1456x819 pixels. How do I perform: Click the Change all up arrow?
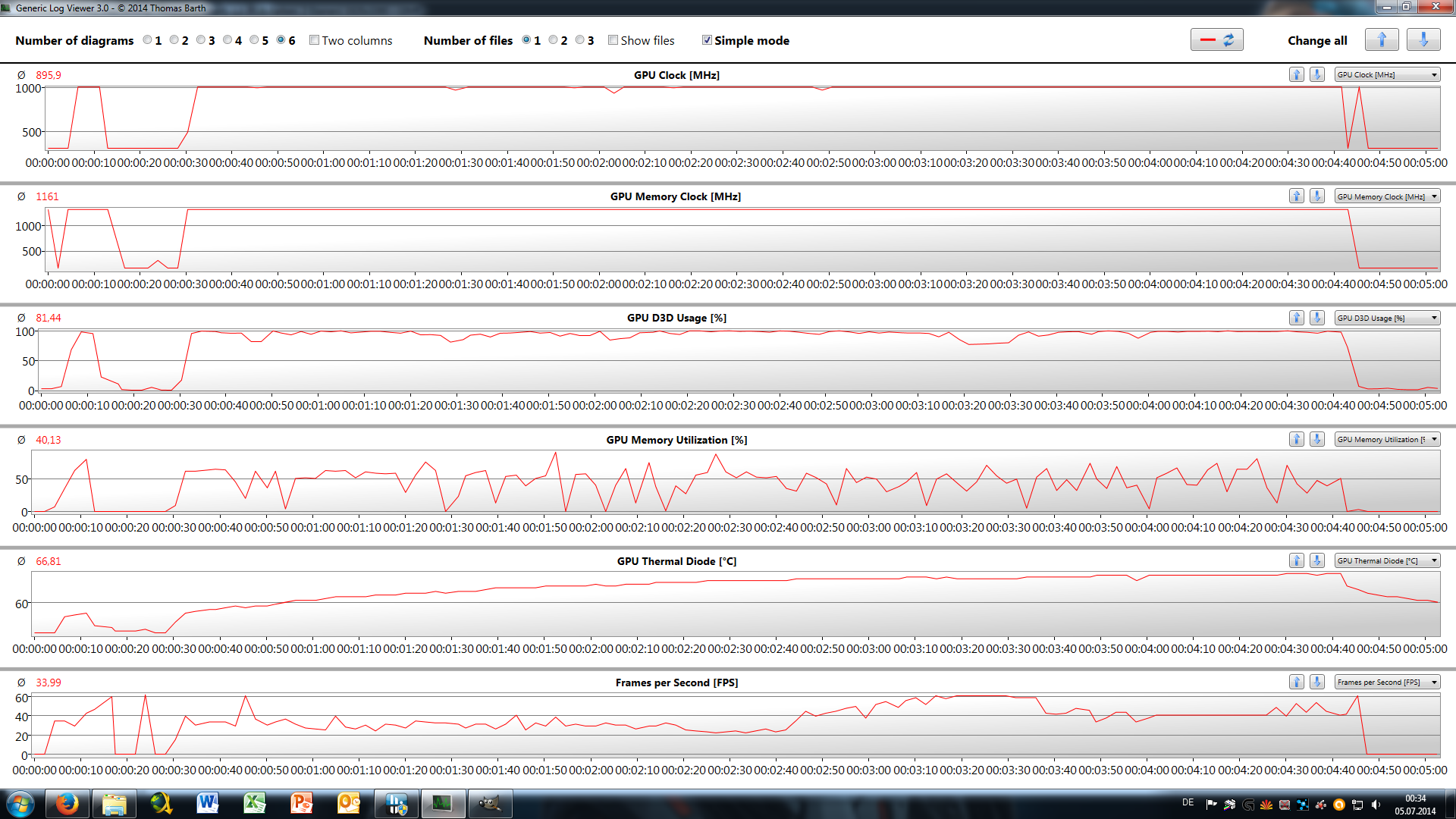pos(1381,40)
